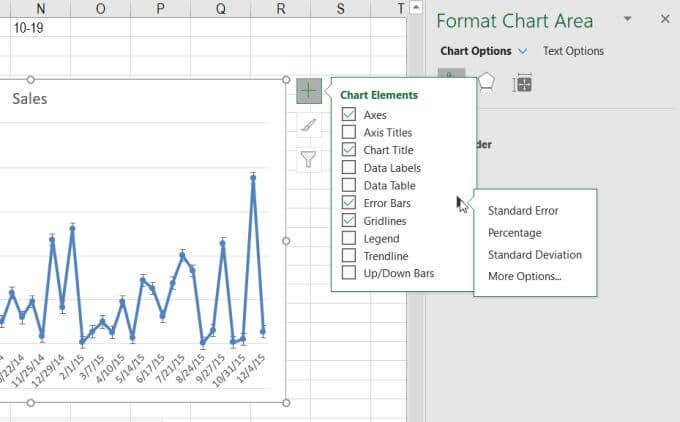Viewport: 680px width, 422px height.
Task: Enable the Legend checkbox
Action: click(349, 238)
